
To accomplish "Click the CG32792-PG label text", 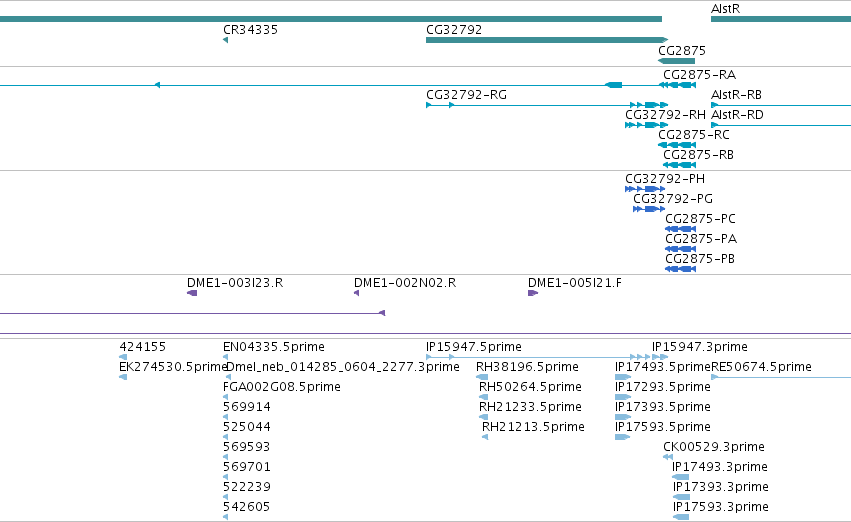I will click(x=673, y=199).
